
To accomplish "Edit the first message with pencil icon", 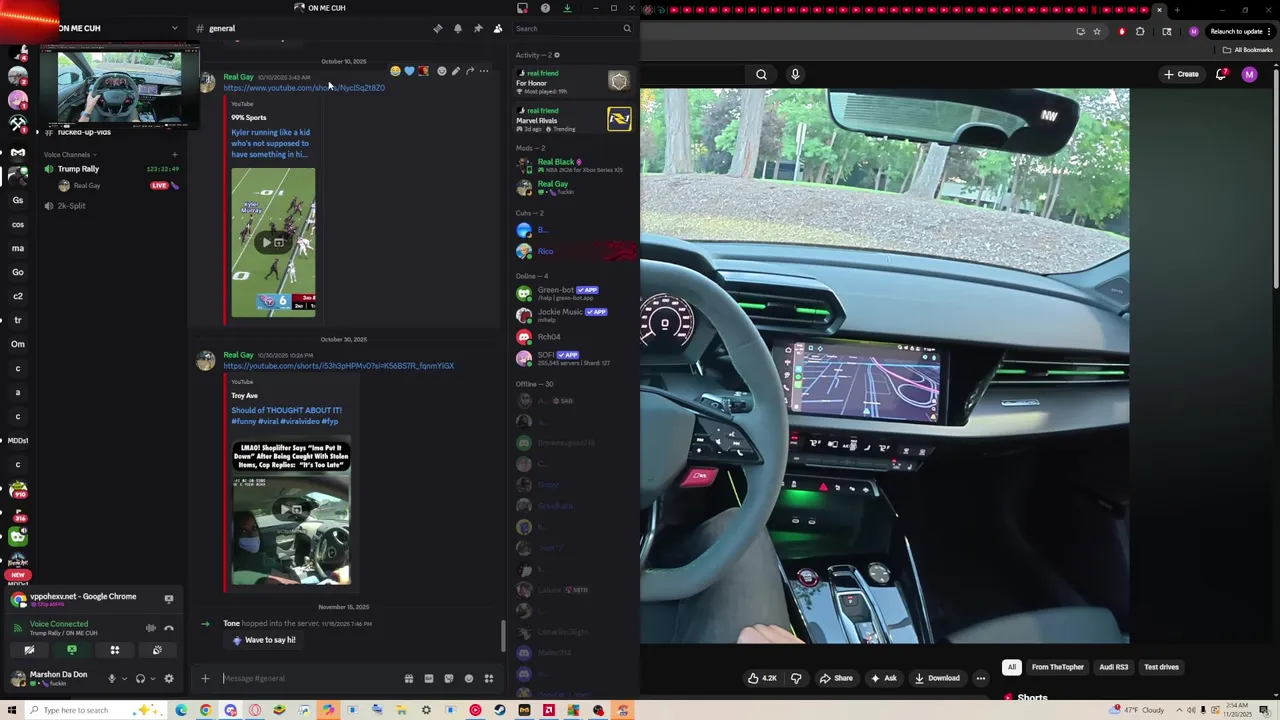I will [x=456, y=71].
